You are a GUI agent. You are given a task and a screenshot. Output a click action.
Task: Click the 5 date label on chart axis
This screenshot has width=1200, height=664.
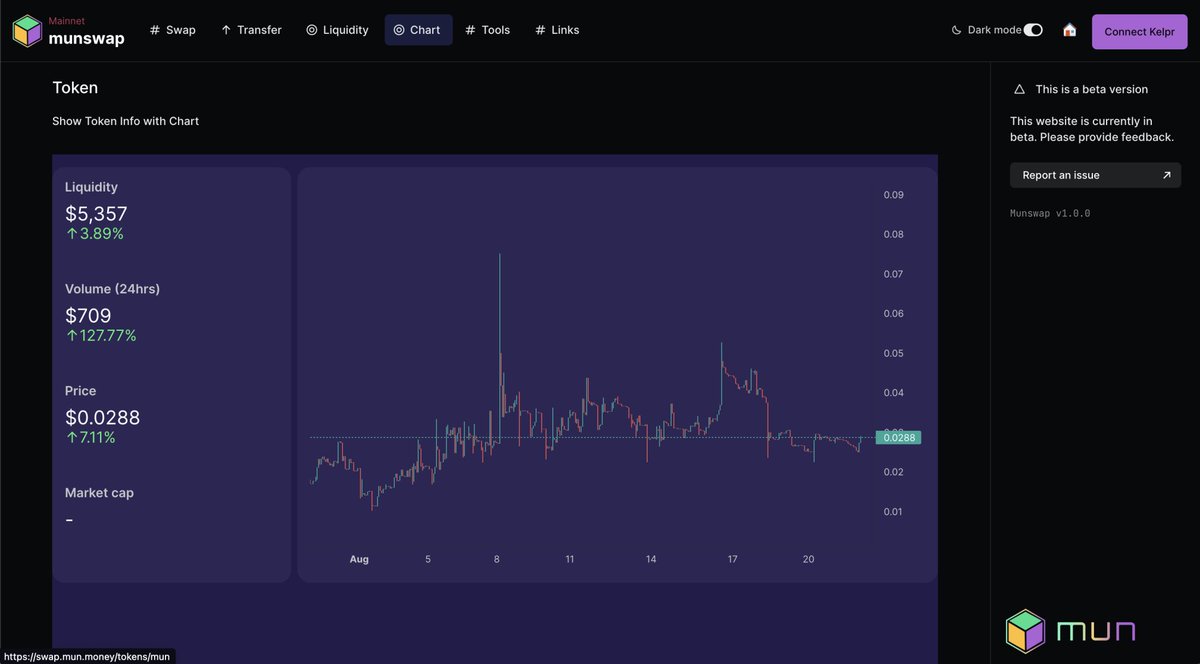[x=428, y=559]
